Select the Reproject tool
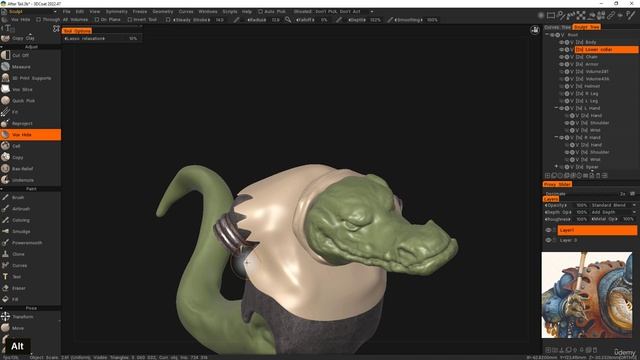Viewport: 640px width, 360px height. 31,123
